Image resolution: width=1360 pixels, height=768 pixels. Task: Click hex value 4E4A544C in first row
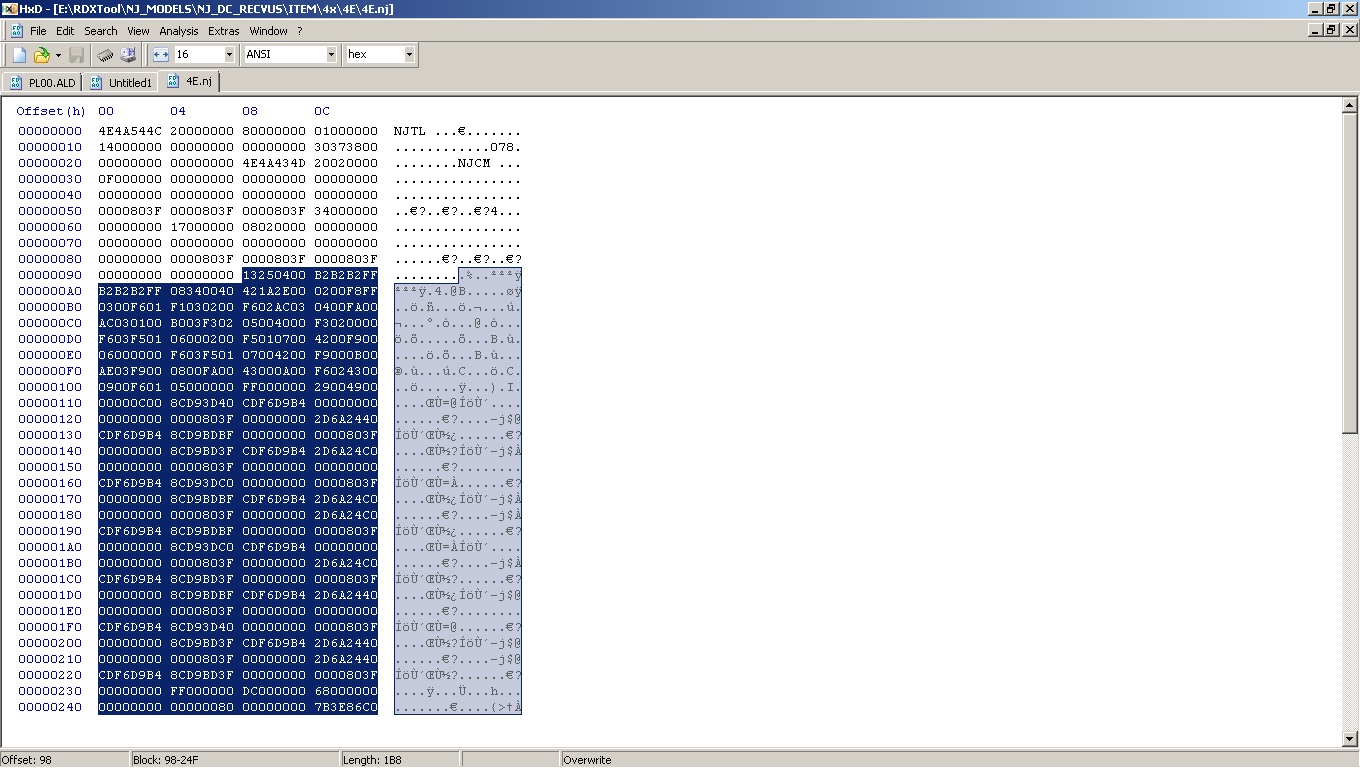tap(130, 131)
